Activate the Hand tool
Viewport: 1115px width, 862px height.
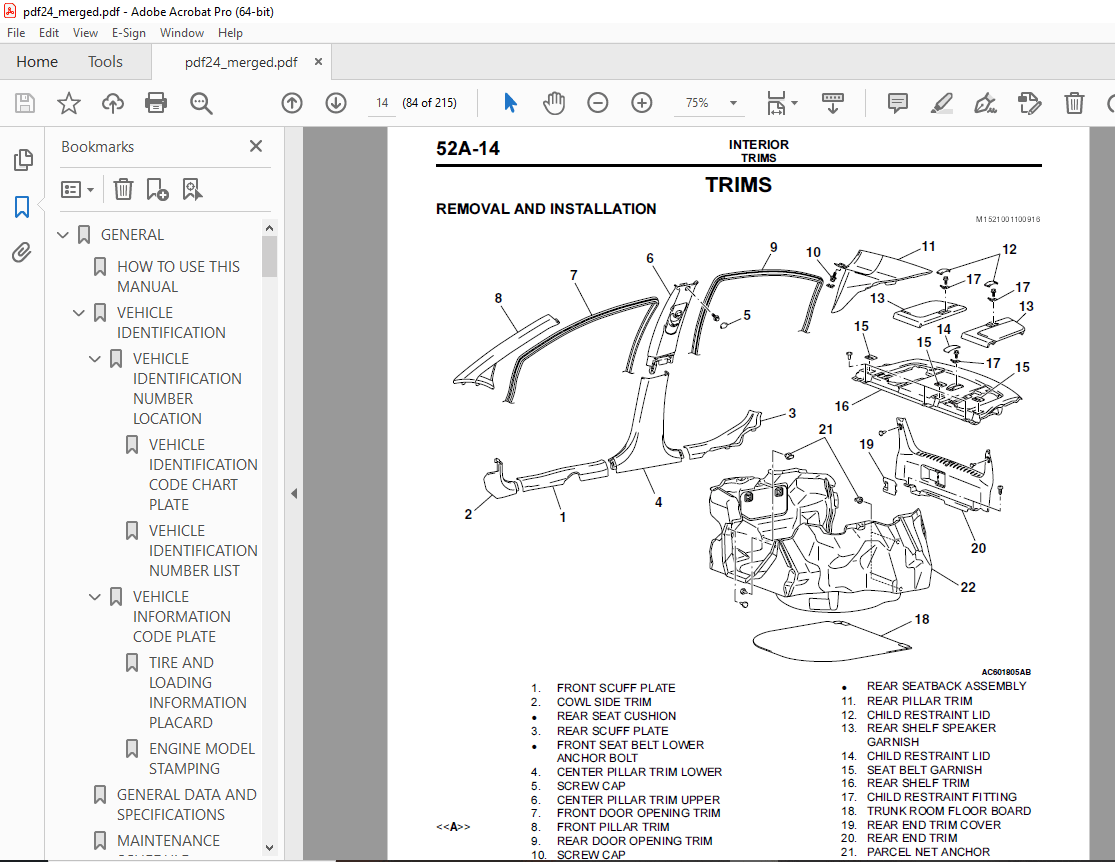tap(553, 103)
